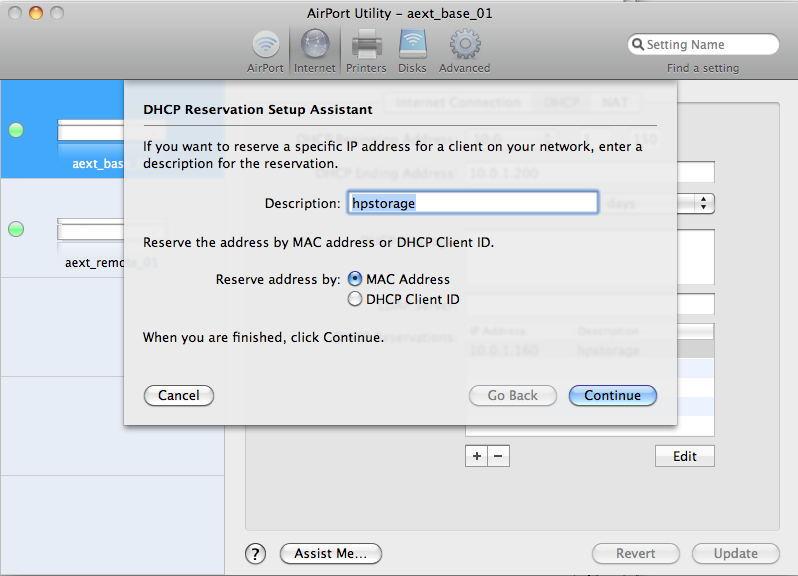Click the Edit reservation button
The width and height of the screenshot is (798, 576).
(x=685, y=456)
